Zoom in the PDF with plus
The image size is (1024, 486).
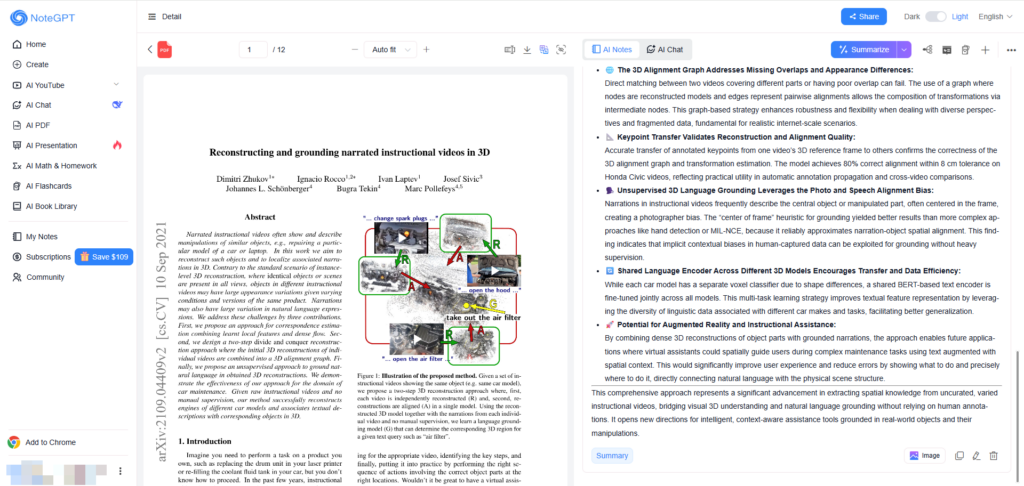tap(426, 50)
